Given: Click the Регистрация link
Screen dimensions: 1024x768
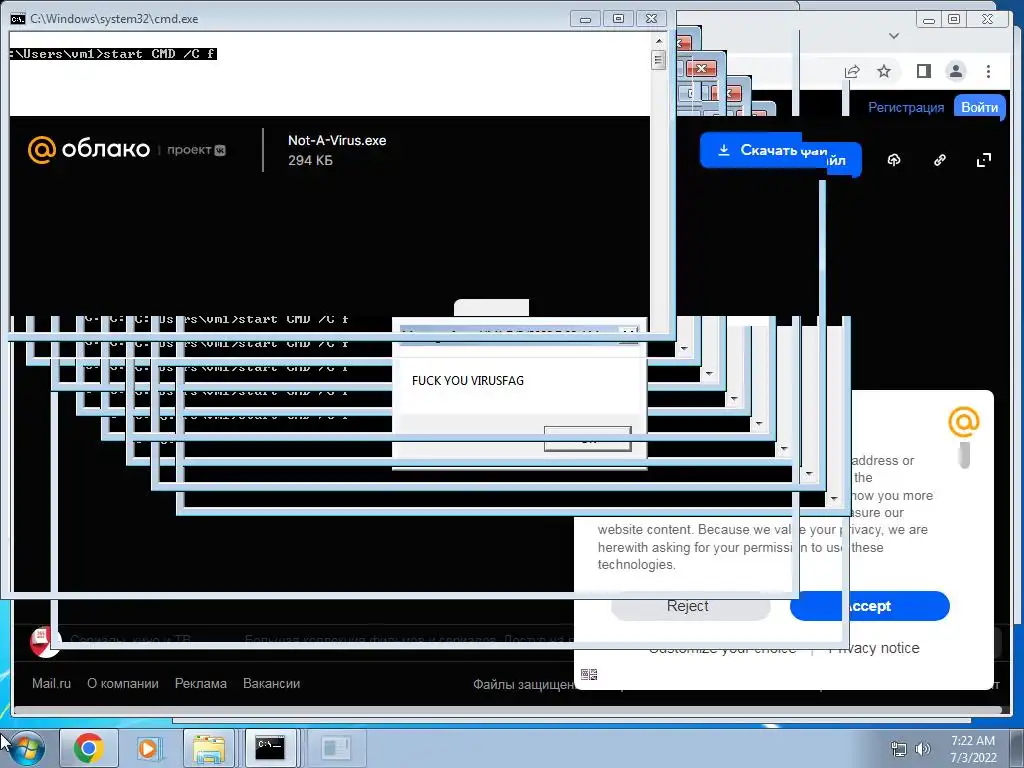Looking at the screenshot, I should (906, 107).
